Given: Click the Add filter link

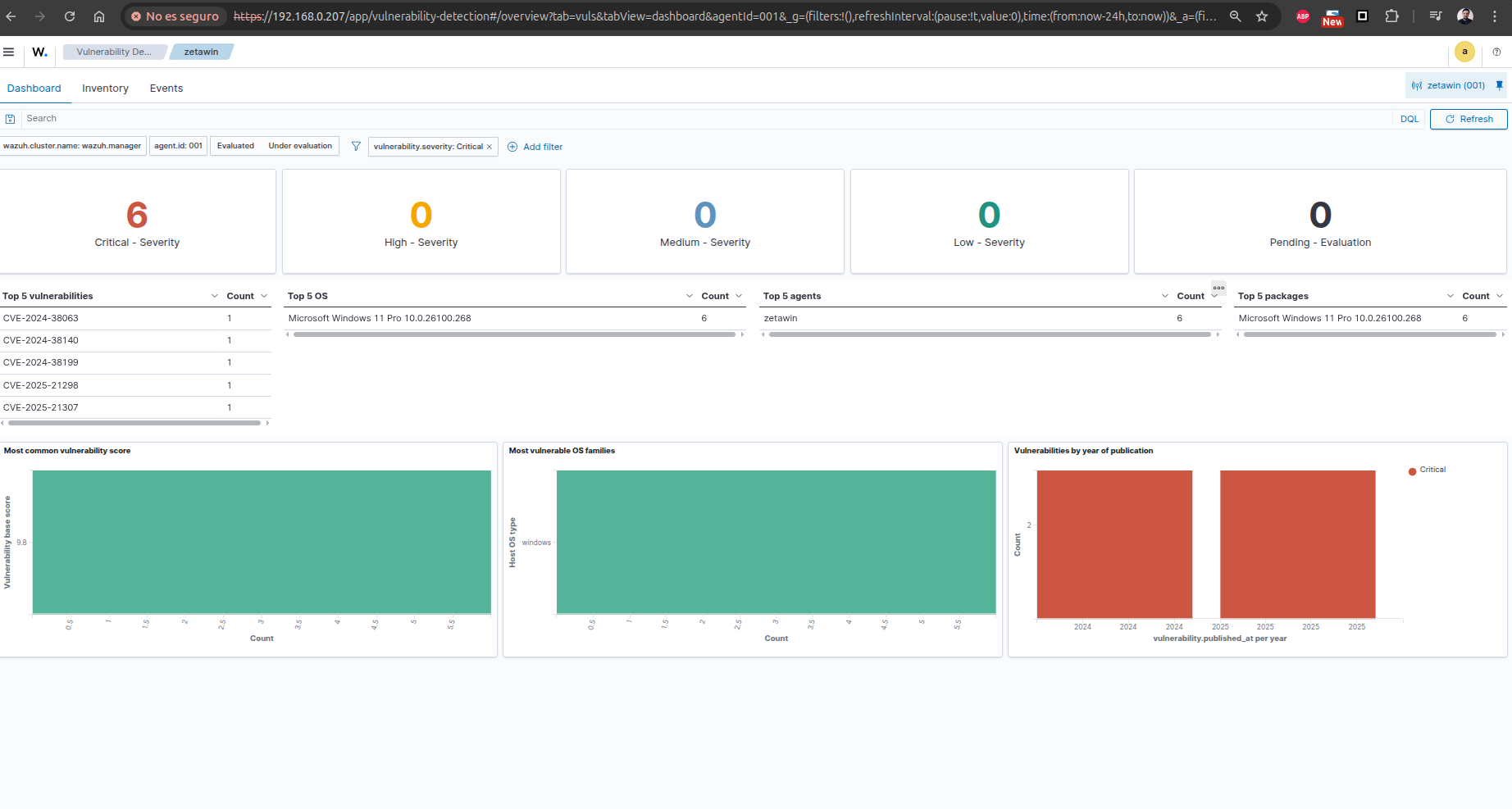Looking at the screenshot, I should click(x=535, y=147).
